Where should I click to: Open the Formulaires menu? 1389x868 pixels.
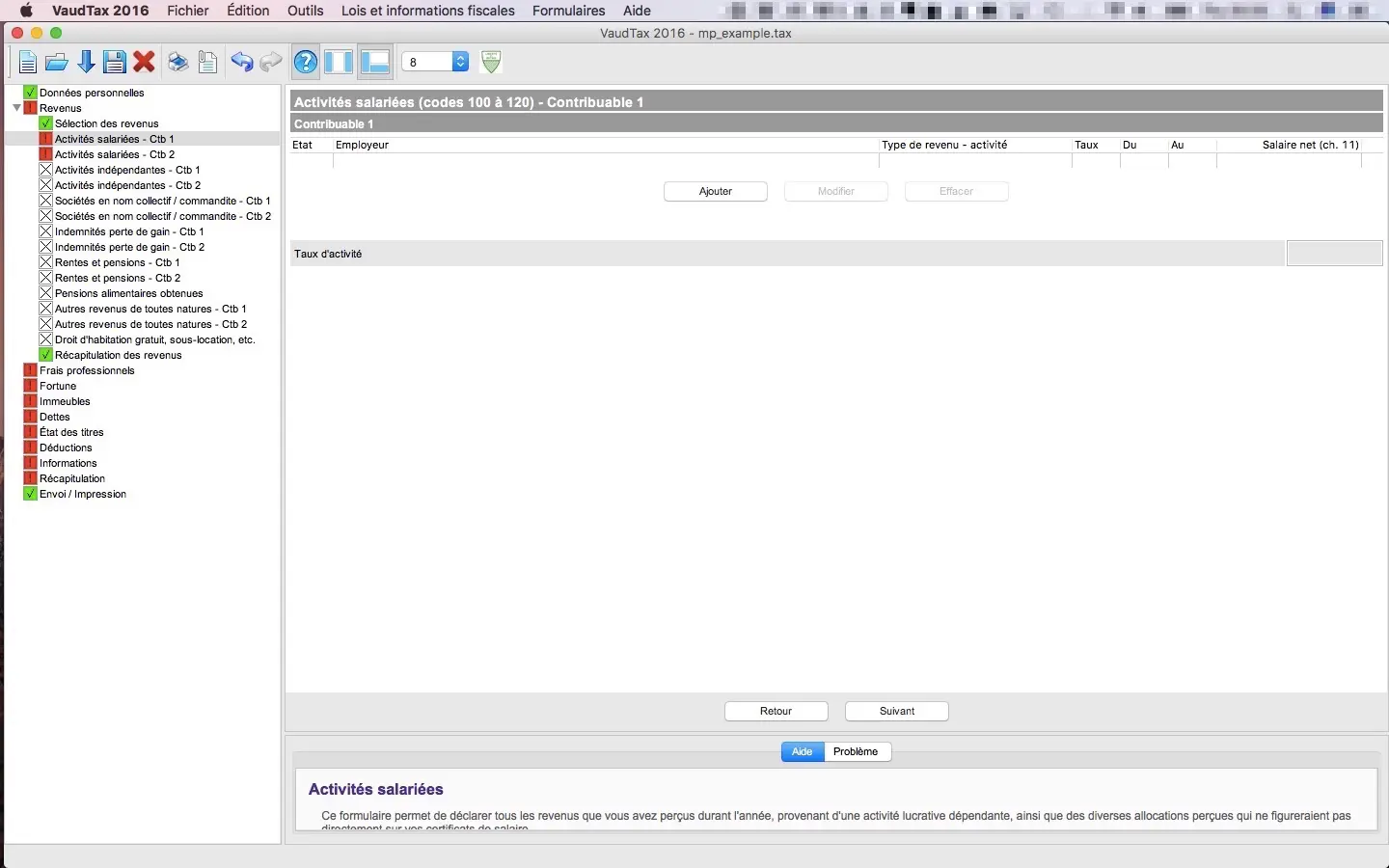tap(569, 11)
